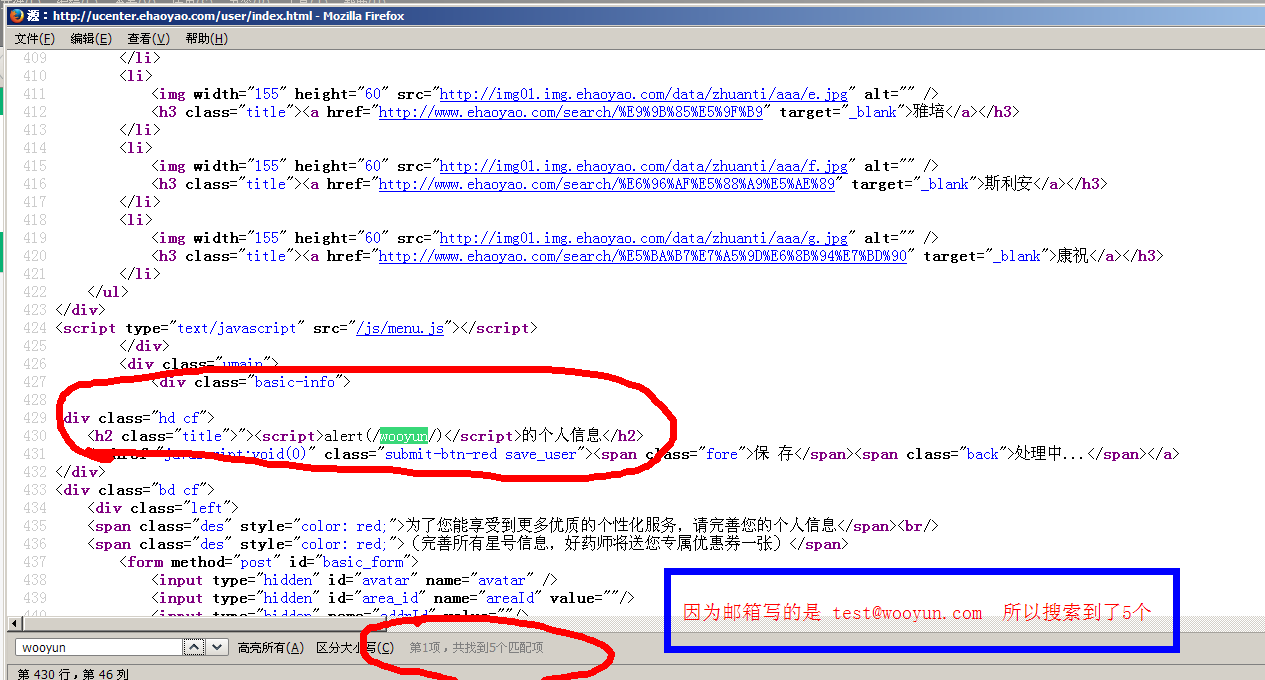Click "submit-btn-red save_user" class value
The width and height of the screenshot is (1265, 680).
pyautogui.click(x=482, y=454)
